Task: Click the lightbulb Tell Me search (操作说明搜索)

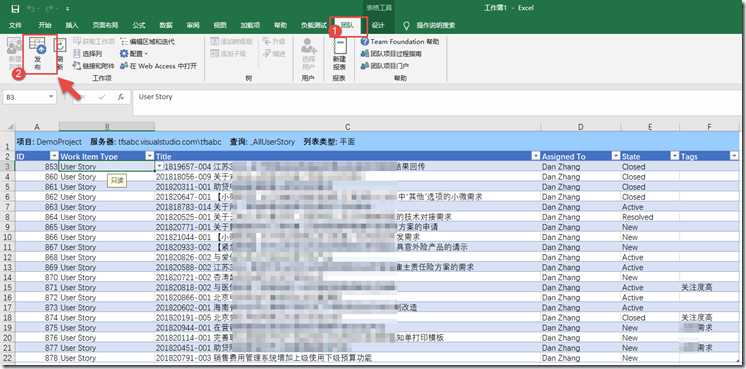Action: tap(429, 25)
